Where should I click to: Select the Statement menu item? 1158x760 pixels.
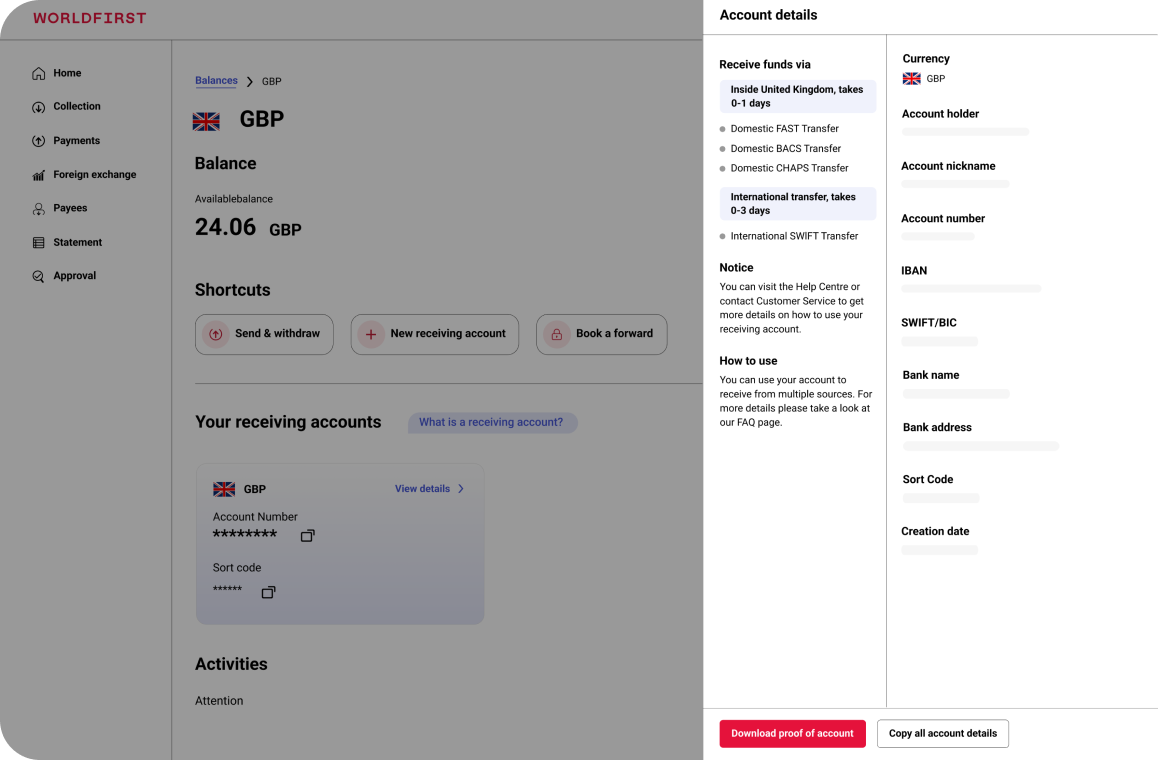(x=78, y=243)
